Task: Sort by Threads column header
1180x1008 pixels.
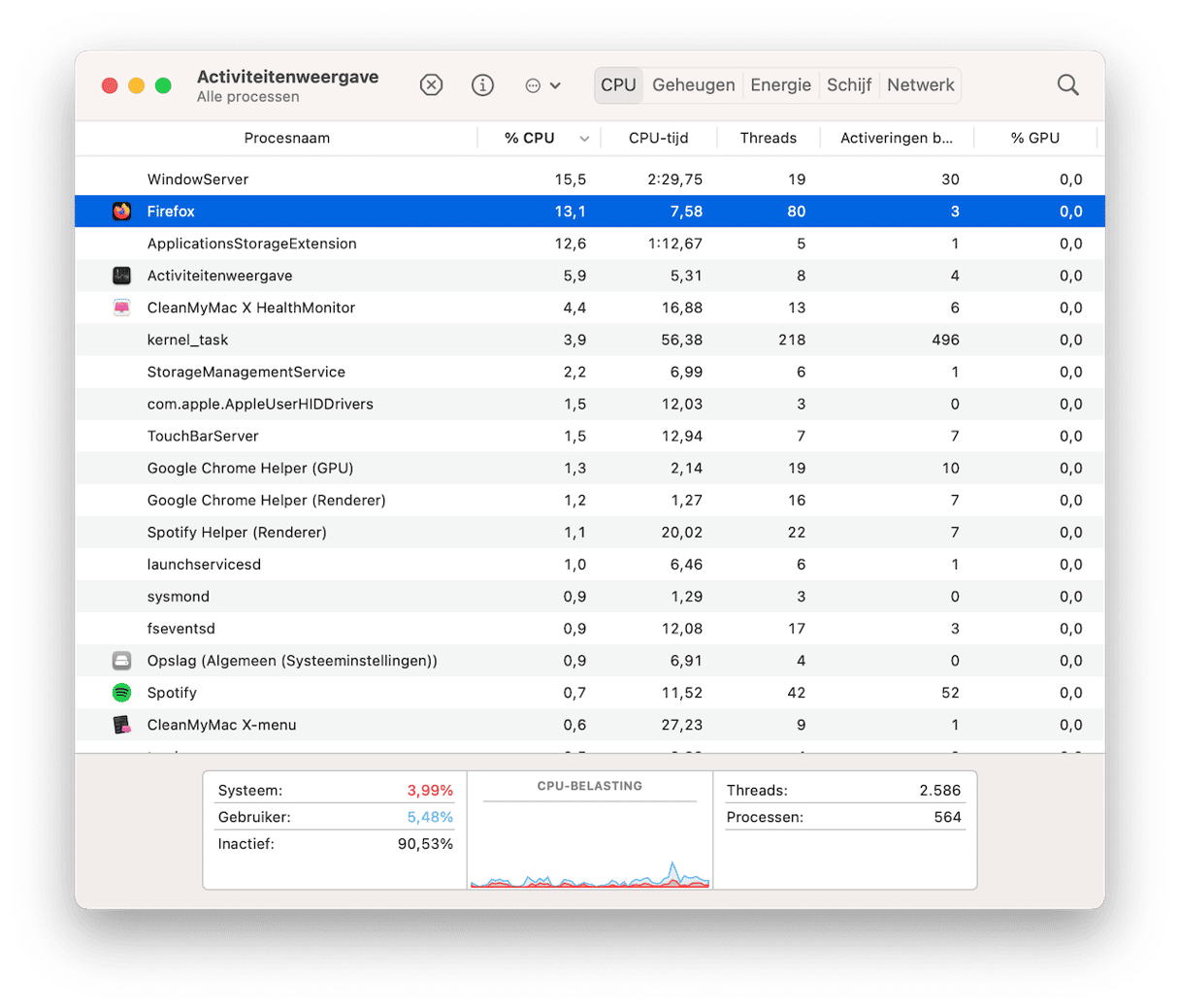Action: pos(769,138)
